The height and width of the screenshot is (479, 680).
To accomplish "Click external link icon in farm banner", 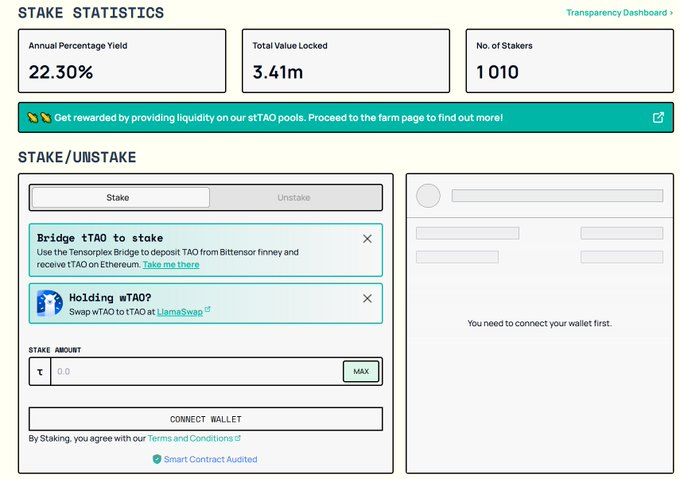I will (658, 117).
